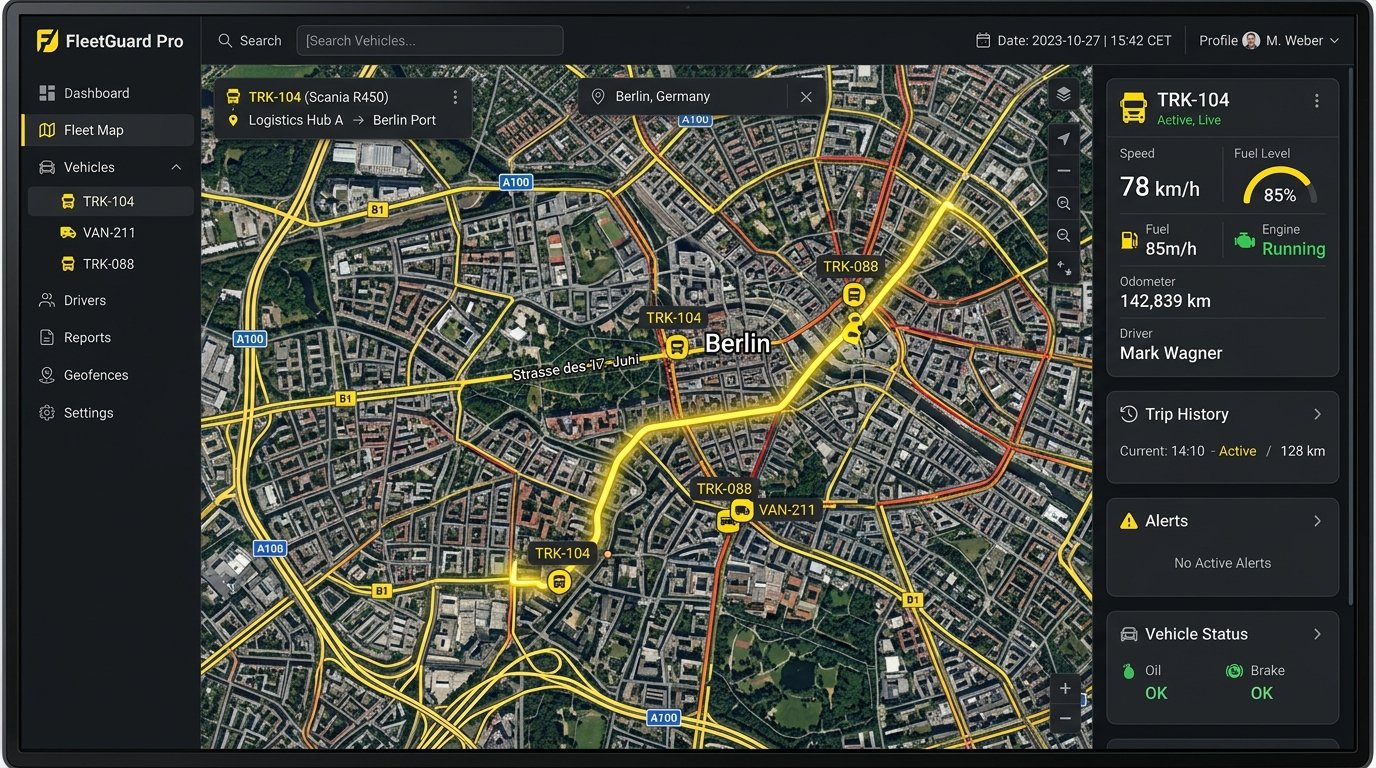Image resolution: width=1376 pixels, height=768 pixels.
Task: Select the VAN-211 van marker on map
Action: click(x=742, y=510)
